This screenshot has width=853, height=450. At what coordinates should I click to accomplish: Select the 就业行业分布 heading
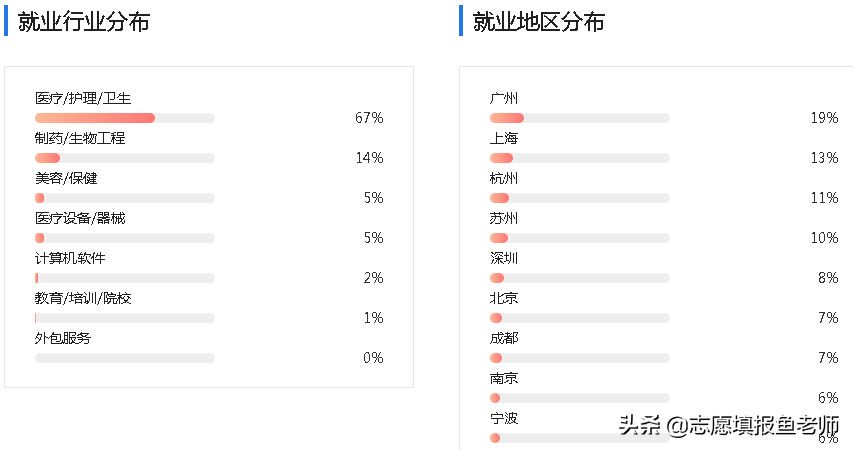[84, 22]
